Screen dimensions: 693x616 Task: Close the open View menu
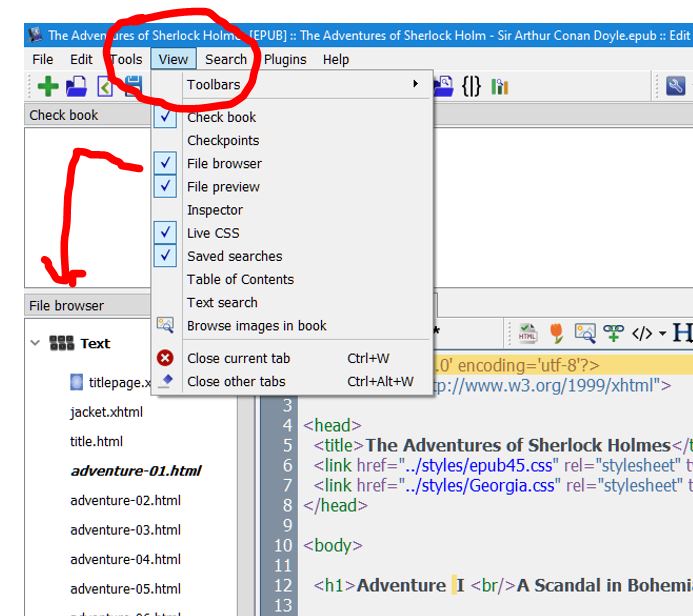pos(173,59)
